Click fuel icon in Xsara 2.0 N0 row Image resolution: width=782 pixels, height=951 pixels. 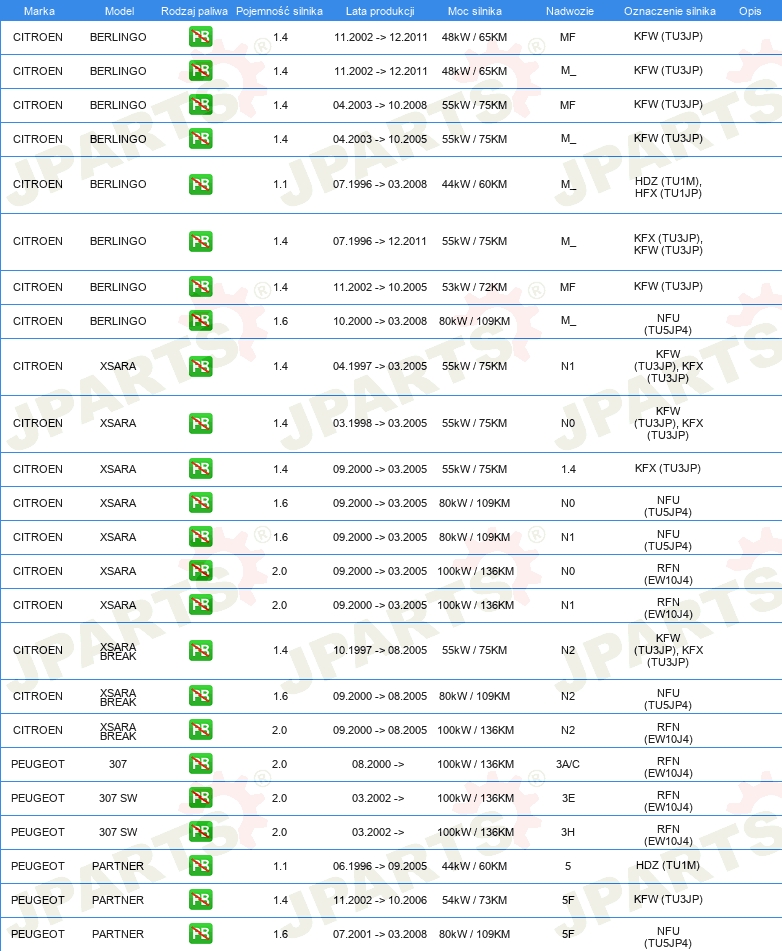tap(201, 571)
